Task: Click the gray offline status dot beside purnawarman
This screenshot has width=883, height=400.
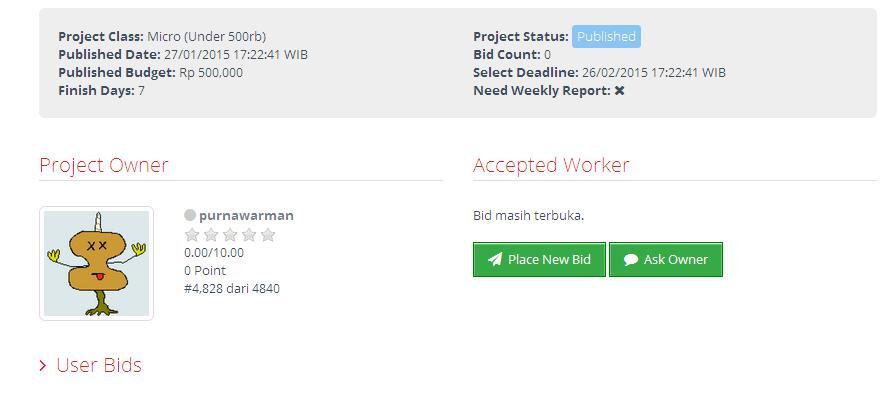Action: tap(190, 215)
